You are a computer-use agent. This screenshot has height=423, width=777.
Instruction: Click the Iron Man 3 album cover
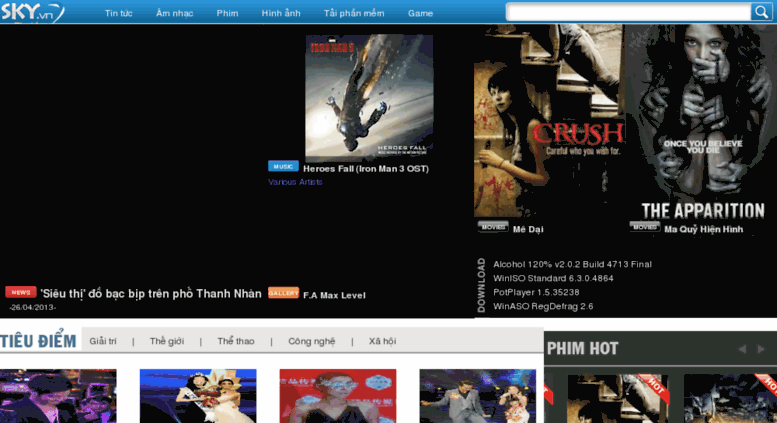(369, 98)
